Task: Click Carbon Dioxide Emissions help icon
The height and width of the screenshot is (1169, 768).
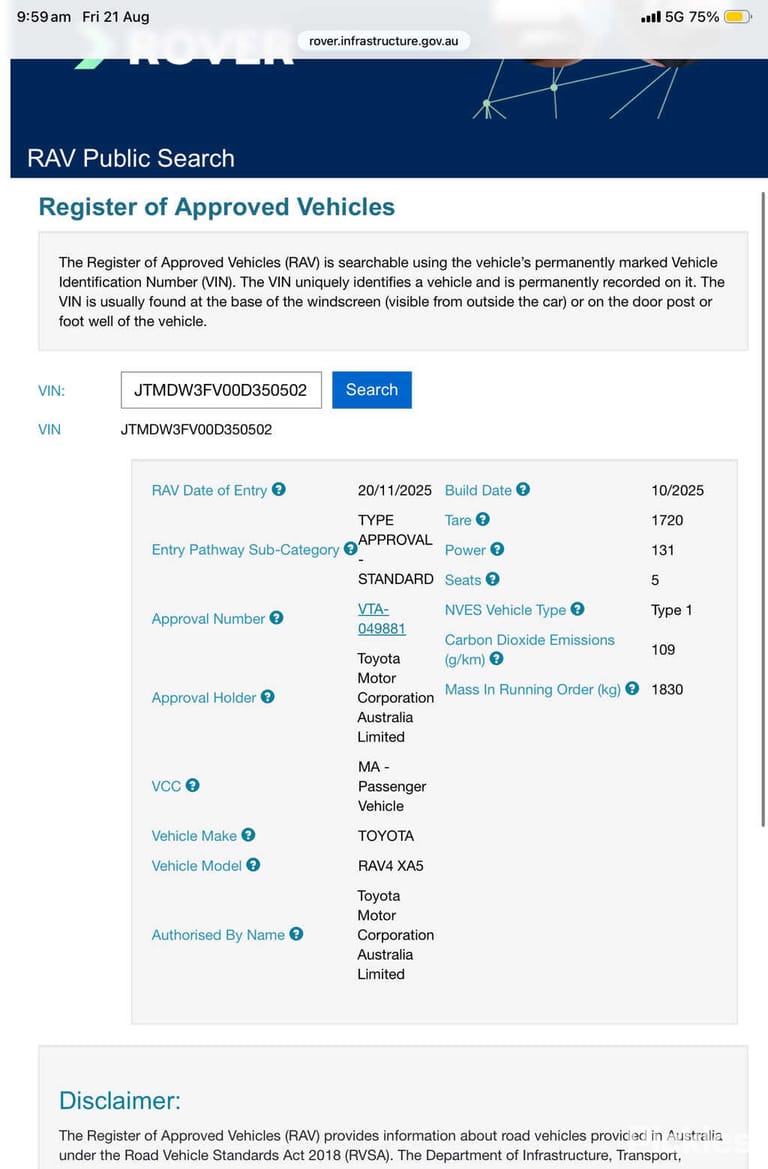Action: 497,658
